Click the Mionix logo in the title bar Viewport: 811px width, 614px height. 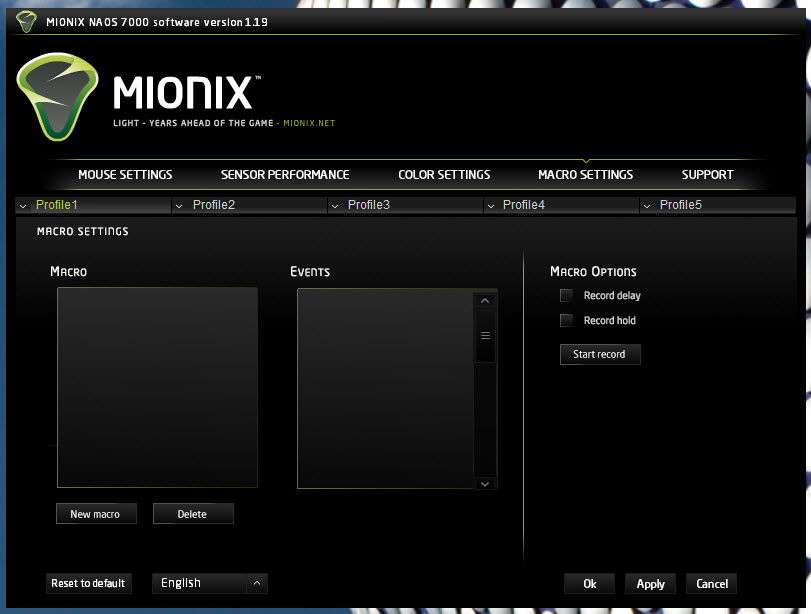point(26,22)
